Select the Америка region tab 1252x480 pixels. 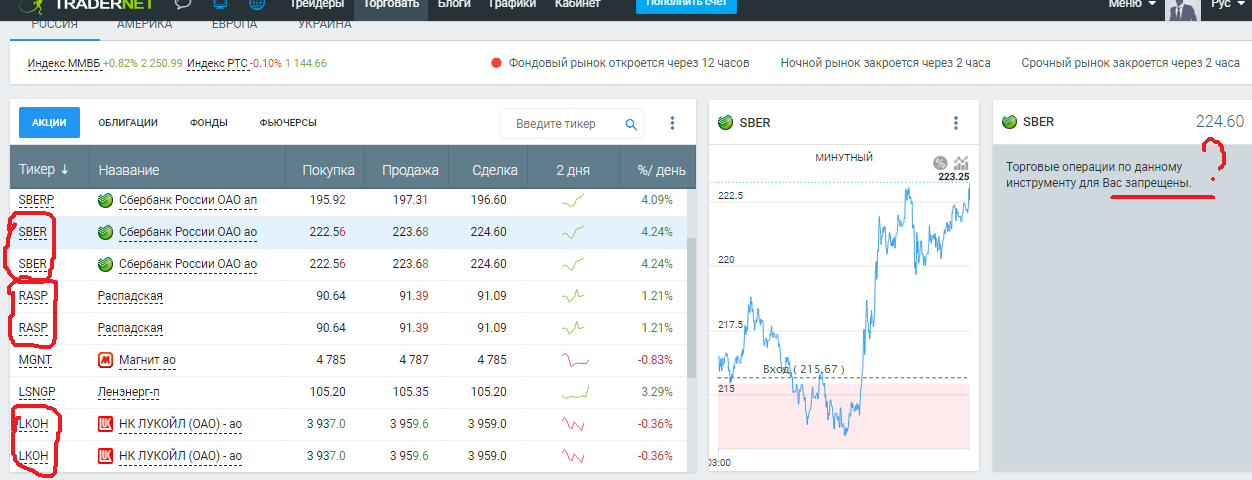(x=145, y=22)
